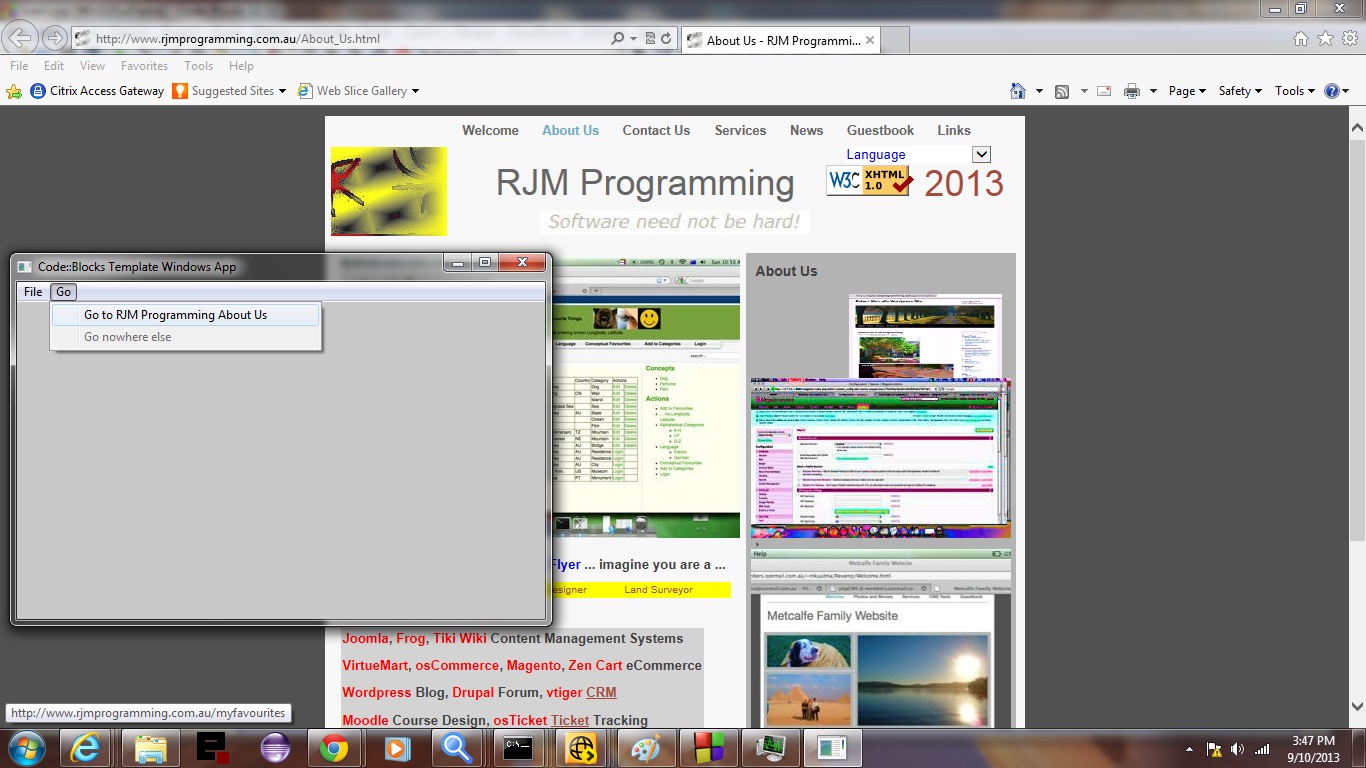Select Go to RJM Programming About Us

[x=185, y=315]
